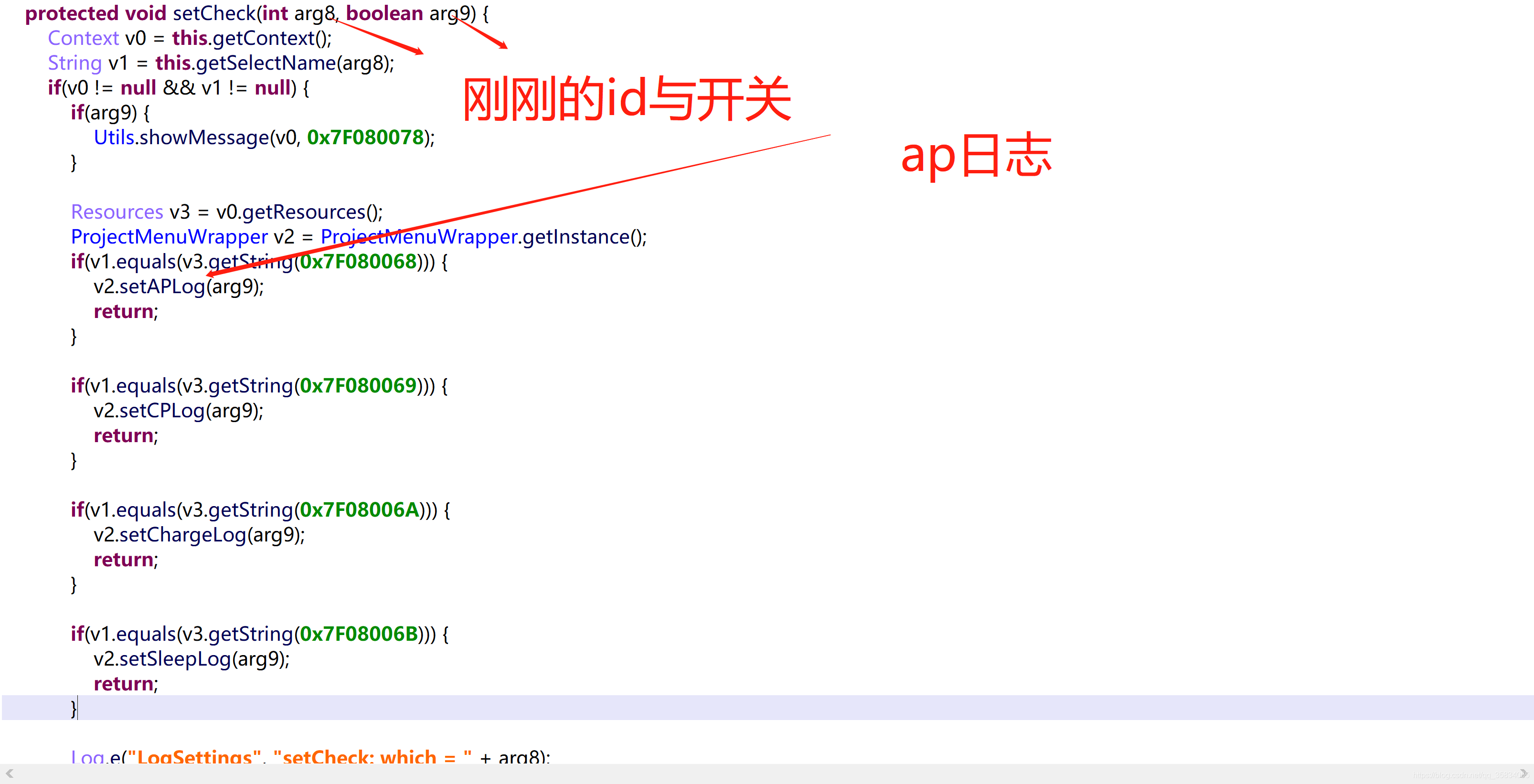Click the Resources type declaration
The height and width of the screenshot is (784, 1534).
click(117, 212)
